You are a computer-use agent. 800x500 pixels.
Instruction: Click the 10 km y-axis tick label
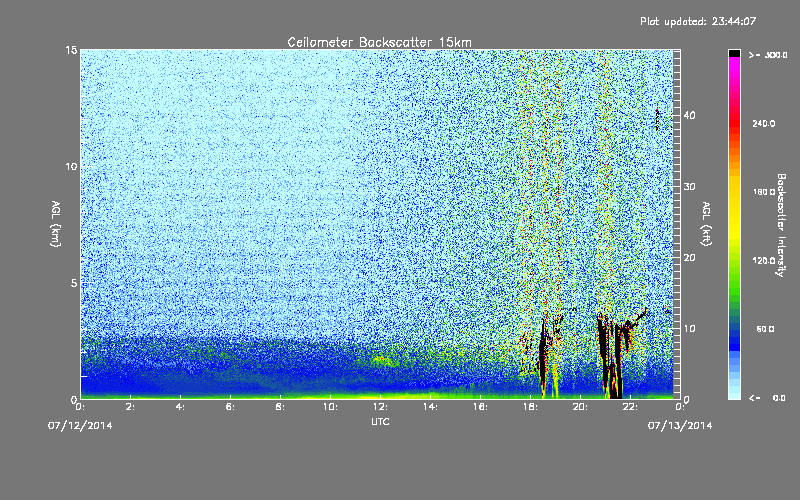click(71, 167)
